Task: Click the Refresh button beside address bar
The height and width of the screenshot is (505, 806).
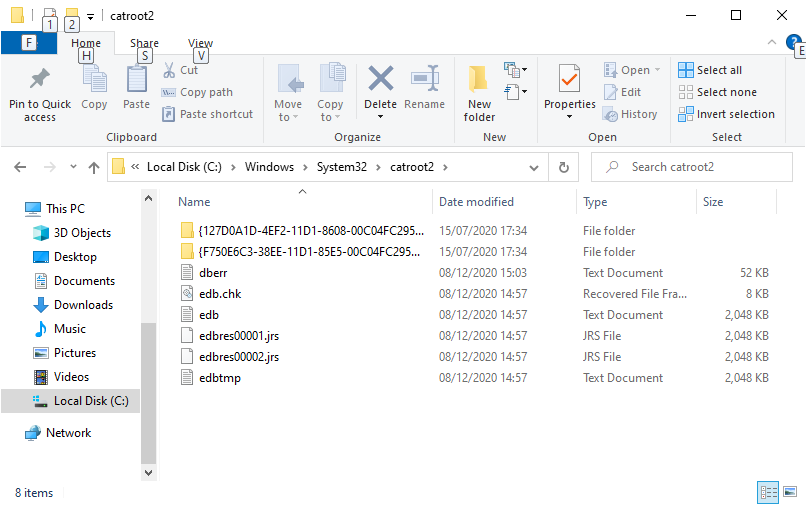Action: pyautogui.click(x=564, y=167)
